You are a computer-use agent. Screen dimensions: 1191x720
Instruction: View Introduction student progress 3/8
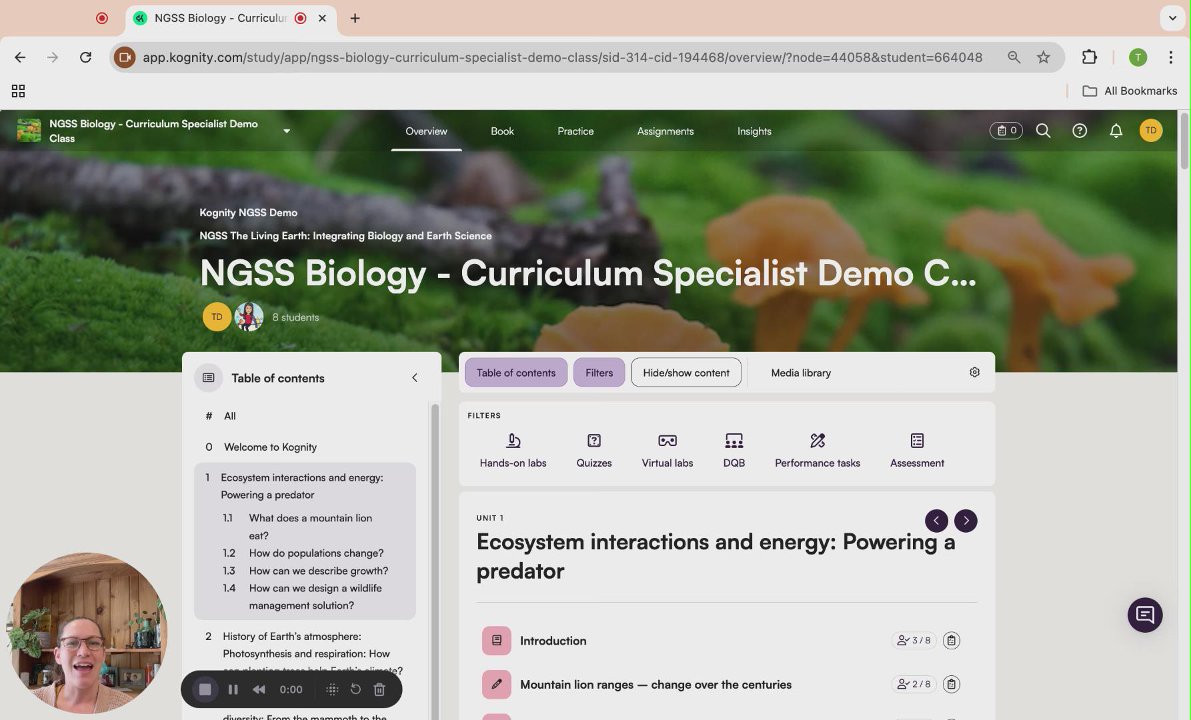pyautogui.click(x=914, y=640)
